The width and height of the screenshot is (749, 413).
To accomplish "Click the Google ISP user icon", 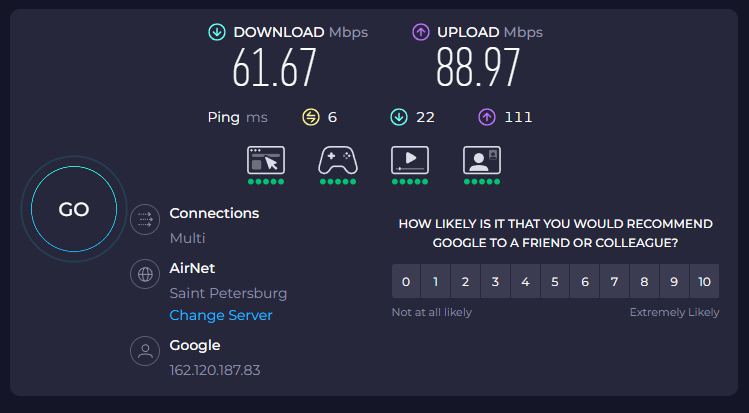I will (146, 351).
